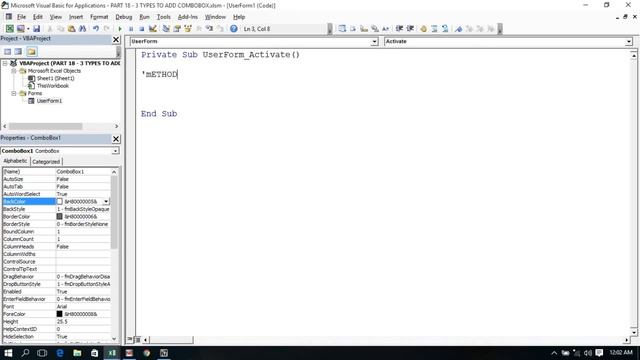This screenshot has height=360, width=640.
Task: Click the ForeColor black color swatch
Action: click(x=60, y=314)
